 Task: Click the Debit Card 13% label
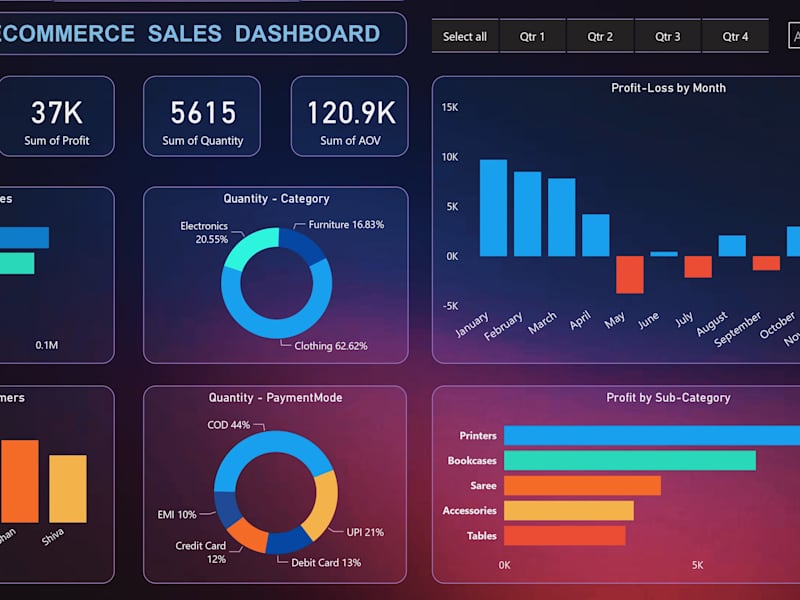(326, 563)
